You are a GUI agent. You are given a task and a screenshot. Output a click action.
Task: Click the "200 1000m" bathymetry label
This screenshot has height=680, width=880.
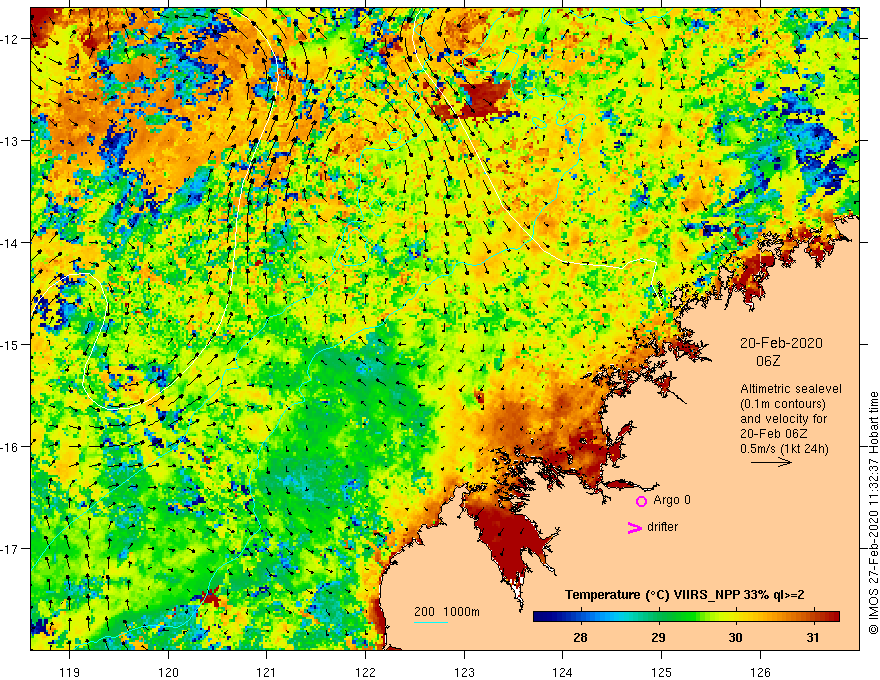(x=447, y=612)
